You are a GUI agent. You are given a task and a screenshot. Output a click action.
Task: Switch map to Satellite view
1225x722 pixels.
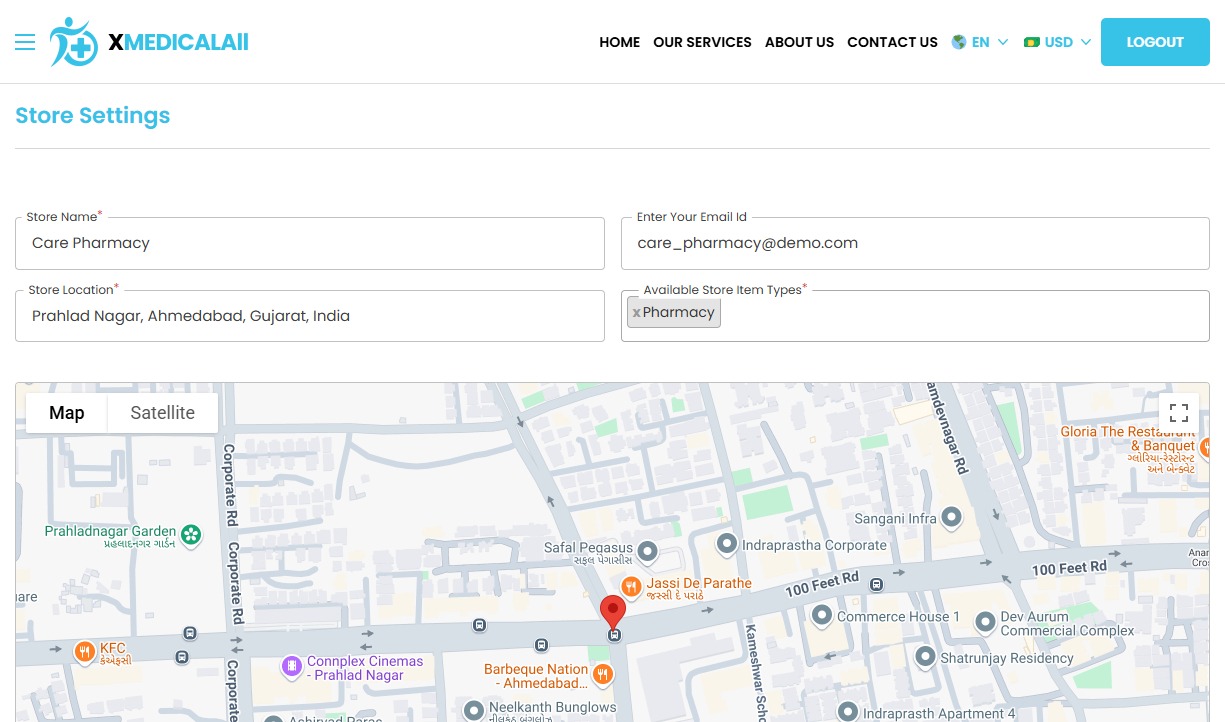click(162, 413)
